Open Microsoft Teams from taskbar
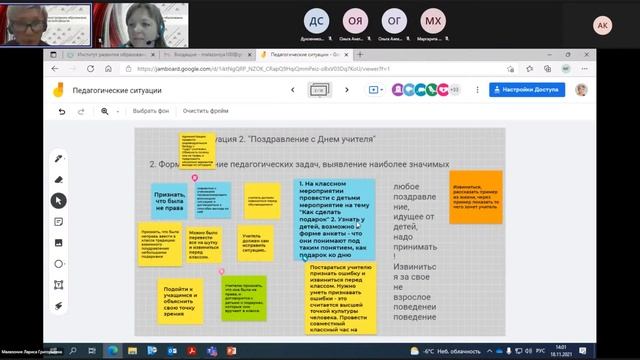This screenshot has height=360, width=640. point(211,351)
